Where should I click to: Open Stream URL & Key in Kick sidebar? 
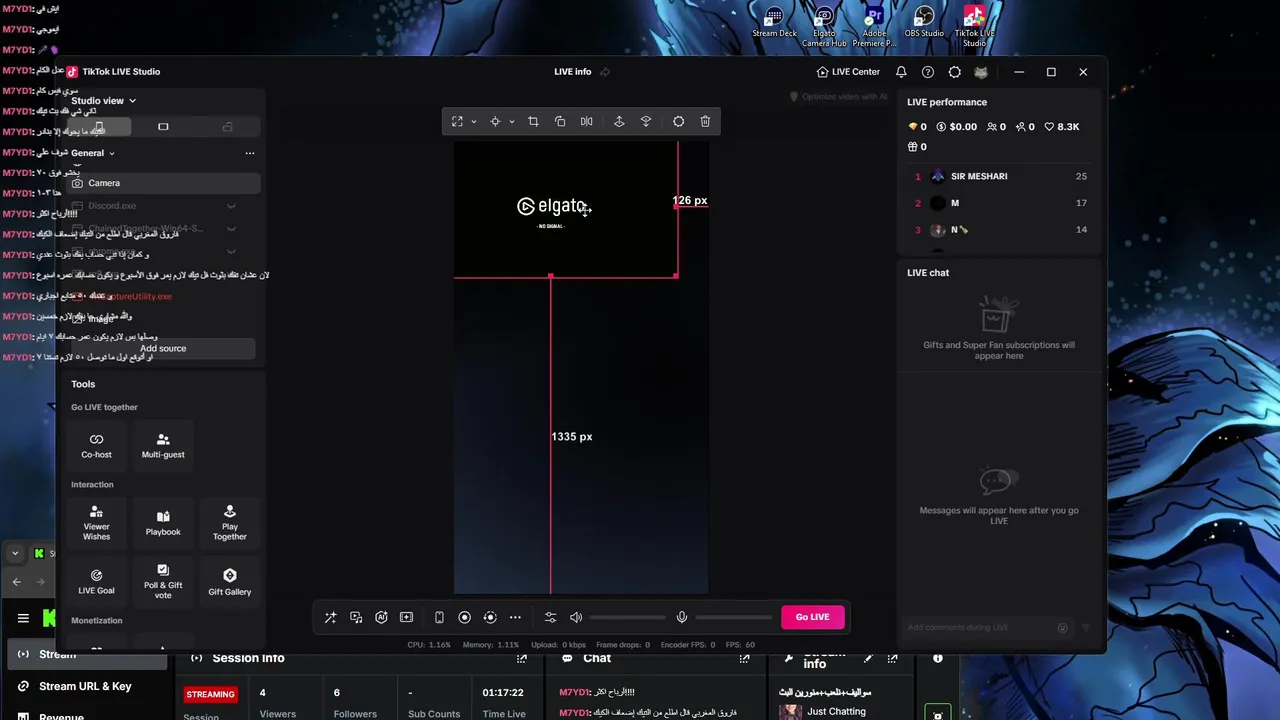pos(85,686)
